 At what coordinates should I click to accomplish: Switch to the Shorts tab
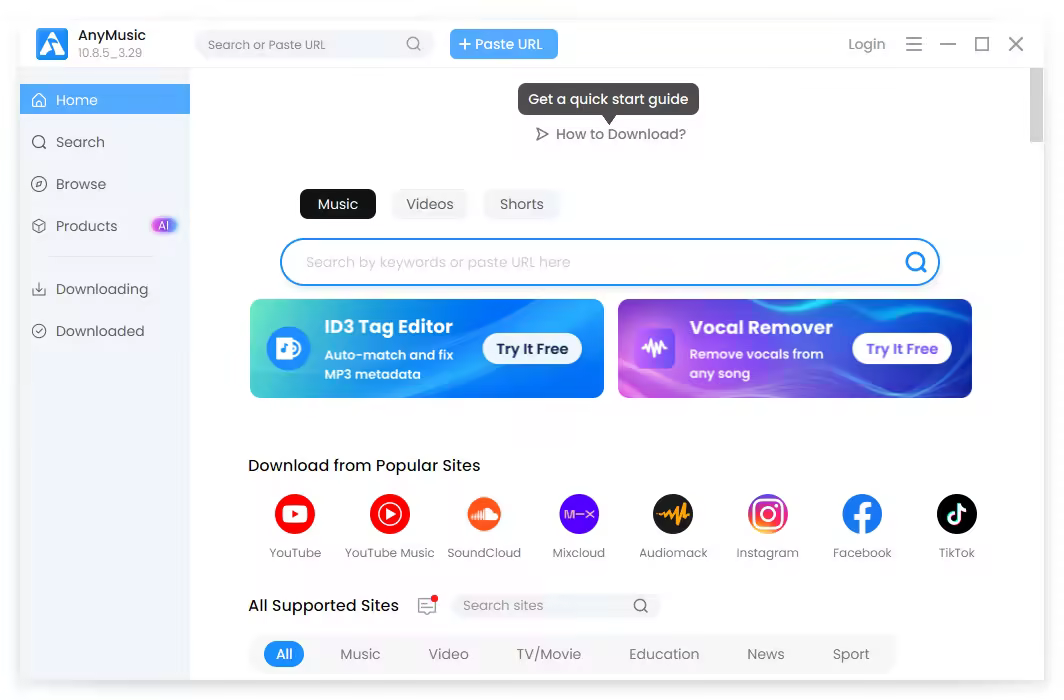tap(521, 204)
